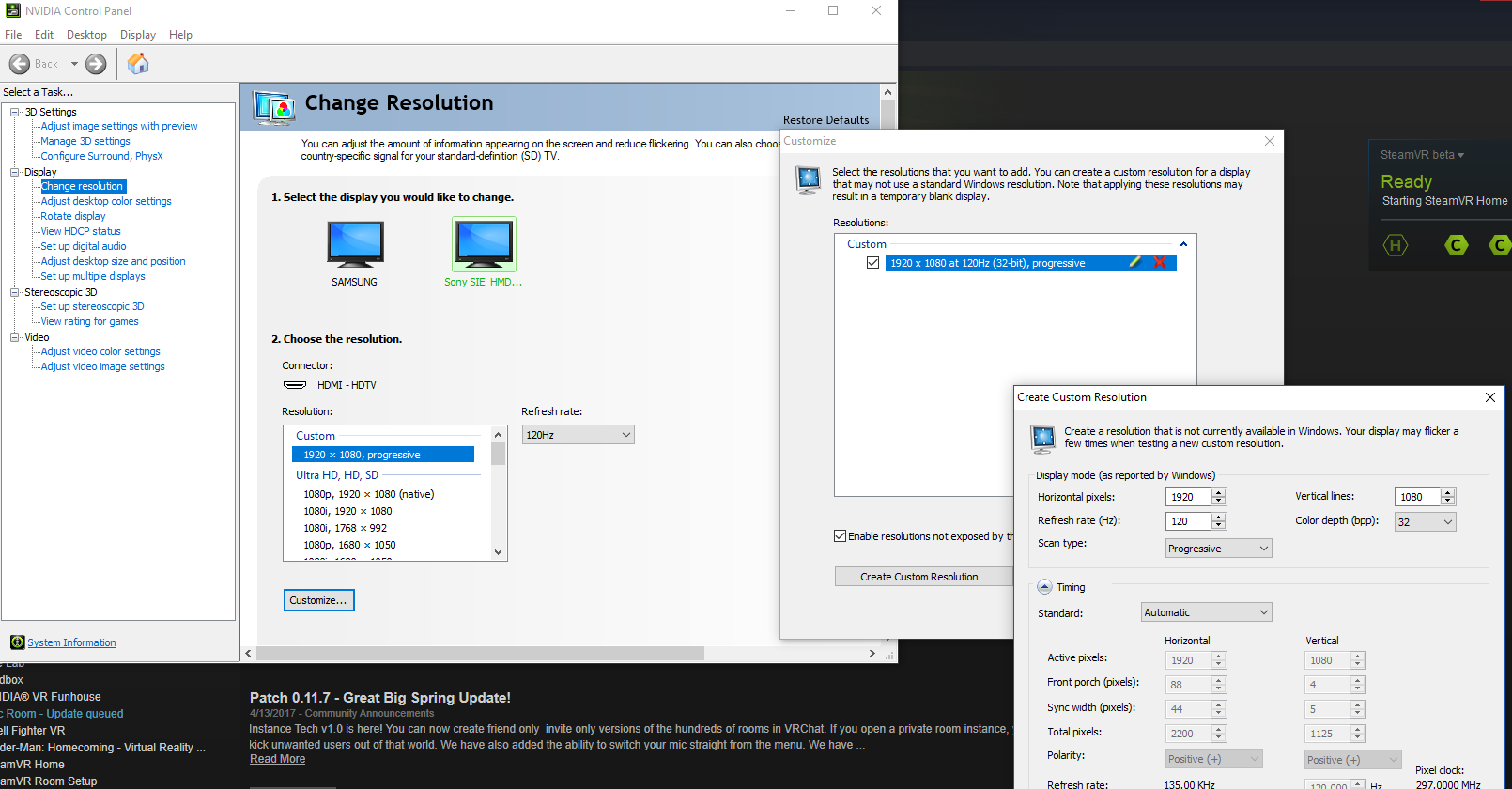The height and width of the screenshot is (789, 1512).
Task: Open the System Information link
Action: point(72,642)
